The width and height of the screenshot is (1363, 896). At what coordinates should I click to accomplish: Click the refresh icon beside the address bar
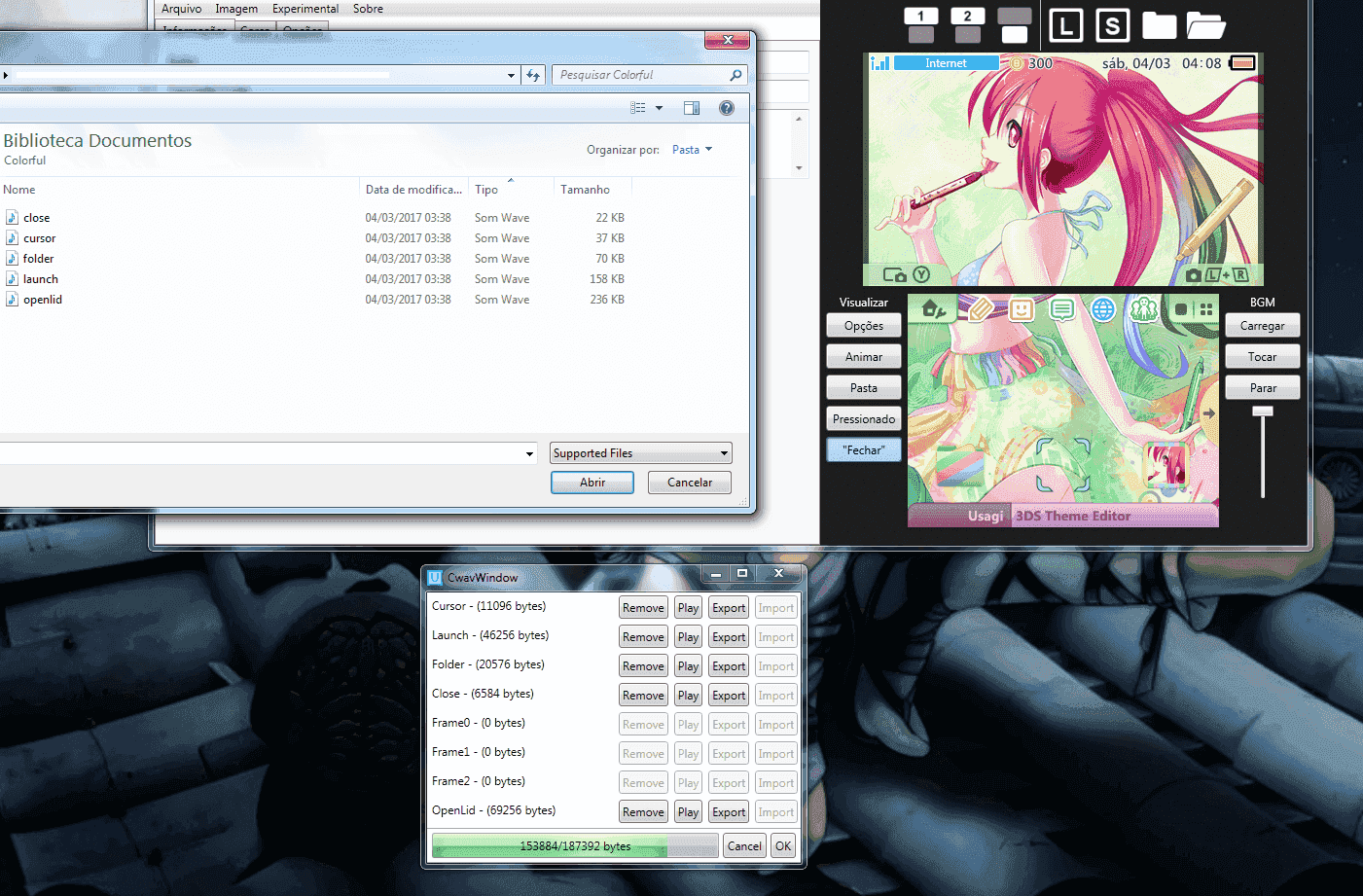tap(533, 75)
